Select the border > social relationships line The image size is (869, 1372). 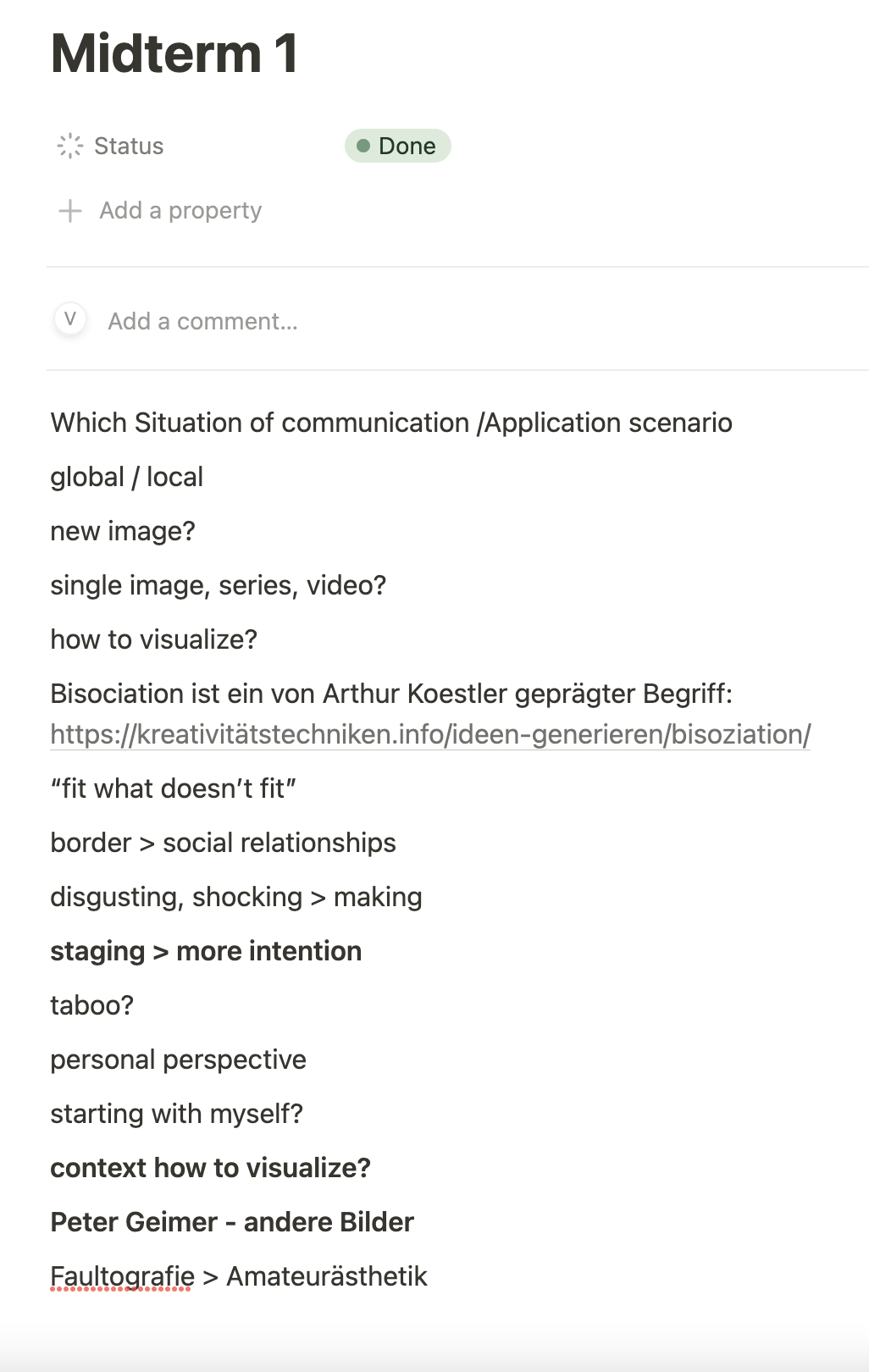click(x=224, y=843)
